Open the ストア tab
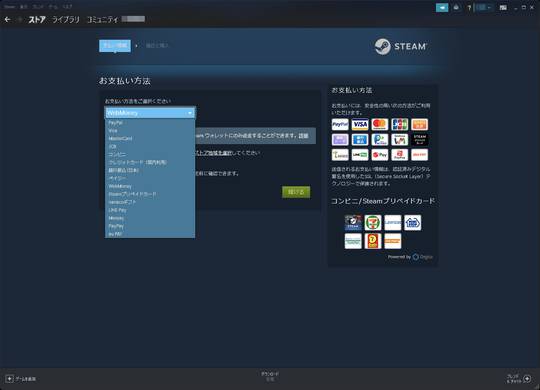540x390 pixels. tap(37, 20)
